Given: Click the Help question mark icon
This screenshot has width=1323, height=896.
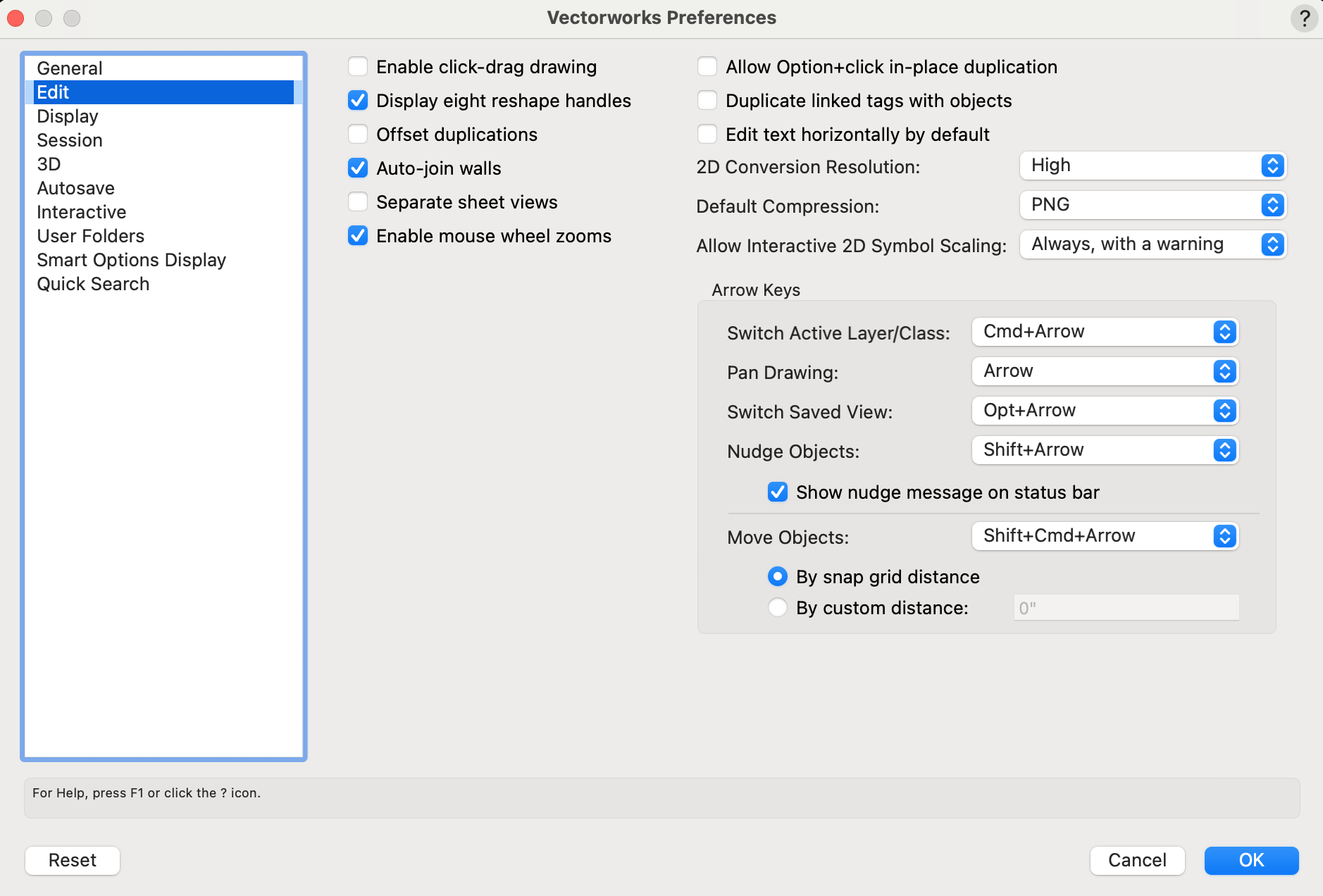Looking at the screenshot, I should [1305, 18].
